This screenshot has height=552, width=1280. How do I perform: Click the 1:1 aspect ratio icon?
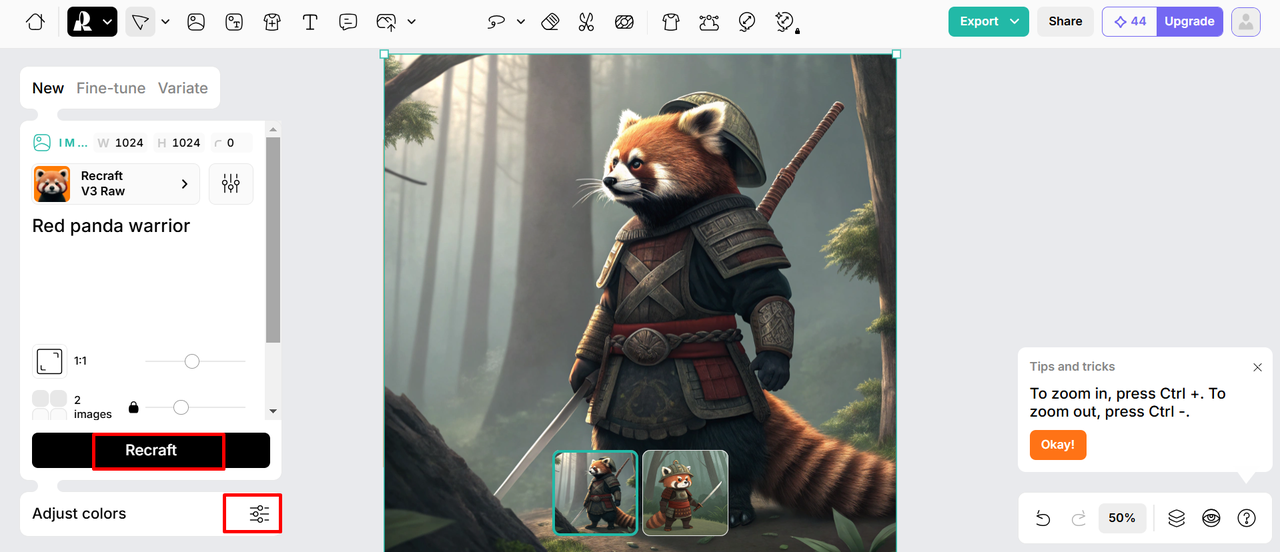click(x=48, y=361)
